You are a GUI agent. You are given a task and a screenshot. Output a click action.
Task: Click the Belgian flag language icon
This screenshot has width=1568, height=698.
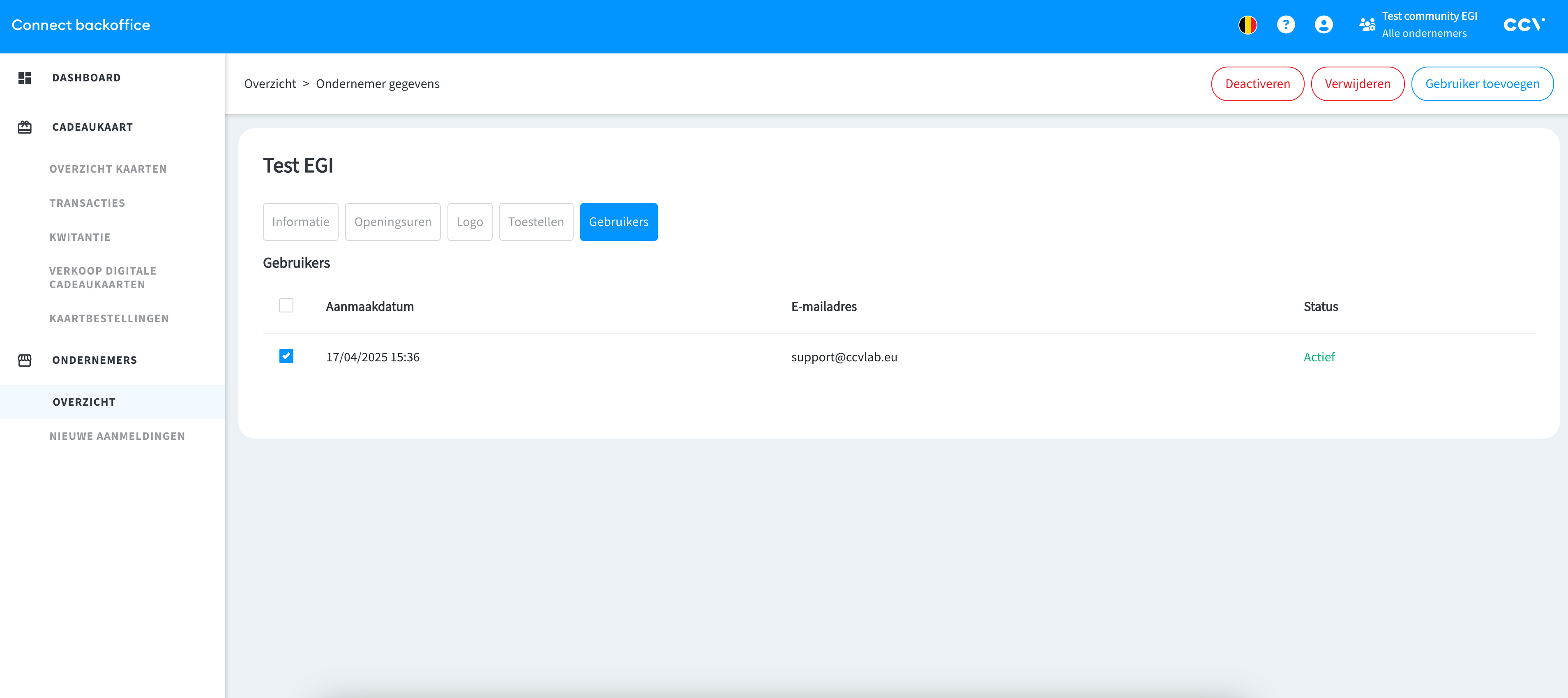tap(1247, 25)
